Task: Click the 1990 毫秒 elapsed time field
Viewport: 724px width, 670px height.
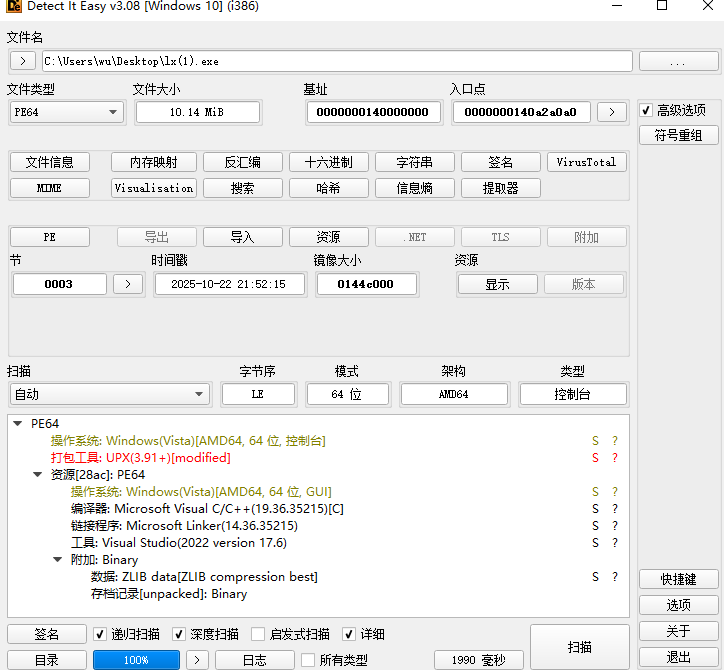Action: (x=479, y=660)
